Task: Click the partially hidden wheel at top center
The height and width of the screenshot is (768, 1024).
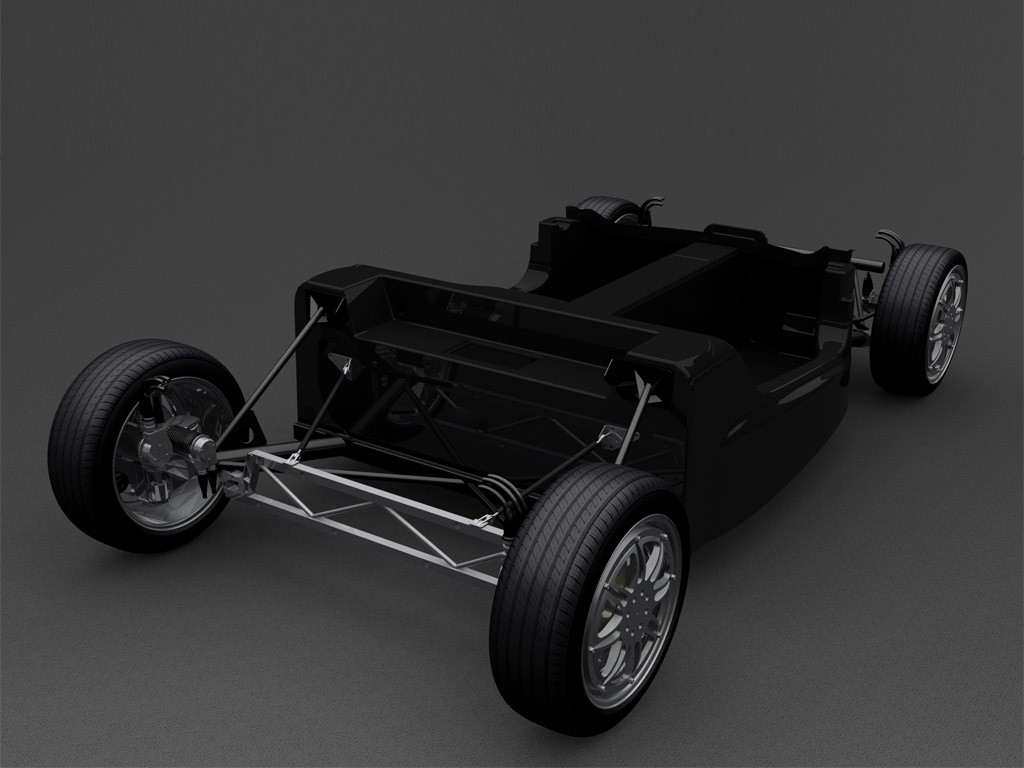Action: [x=606, y=208]
